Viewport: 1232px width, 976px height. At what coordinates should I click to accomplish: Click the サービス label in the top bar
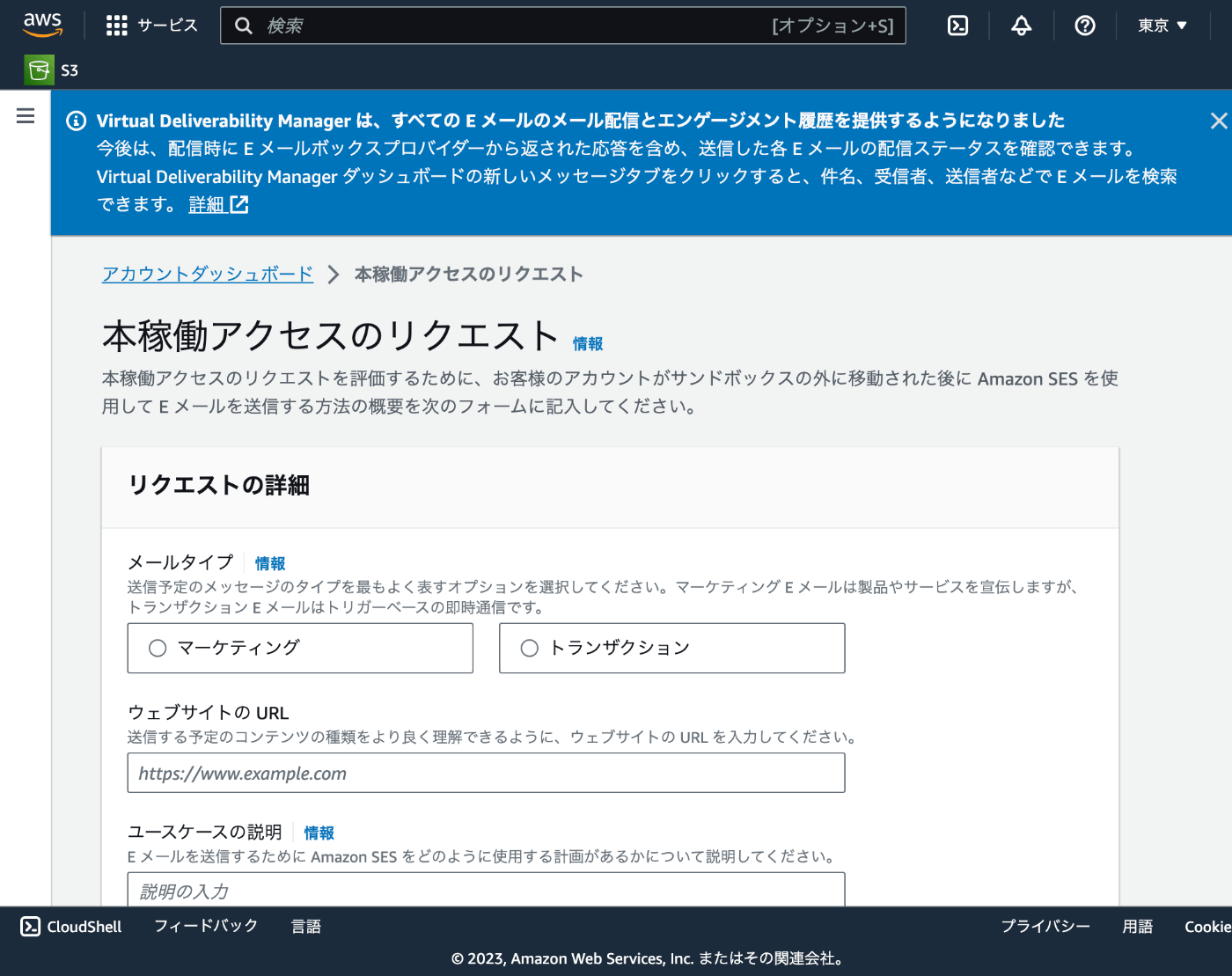[167, 26]
